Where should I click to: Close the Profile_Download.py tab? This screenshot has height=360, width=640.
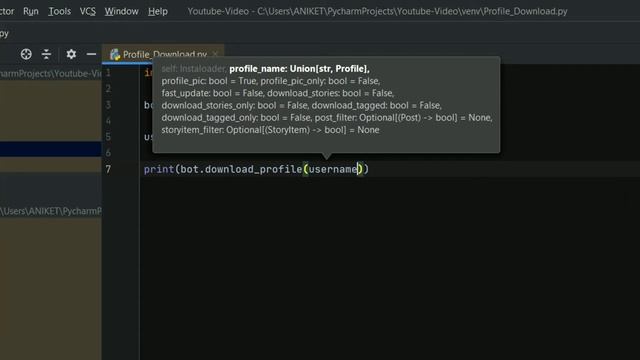[215, 54]
